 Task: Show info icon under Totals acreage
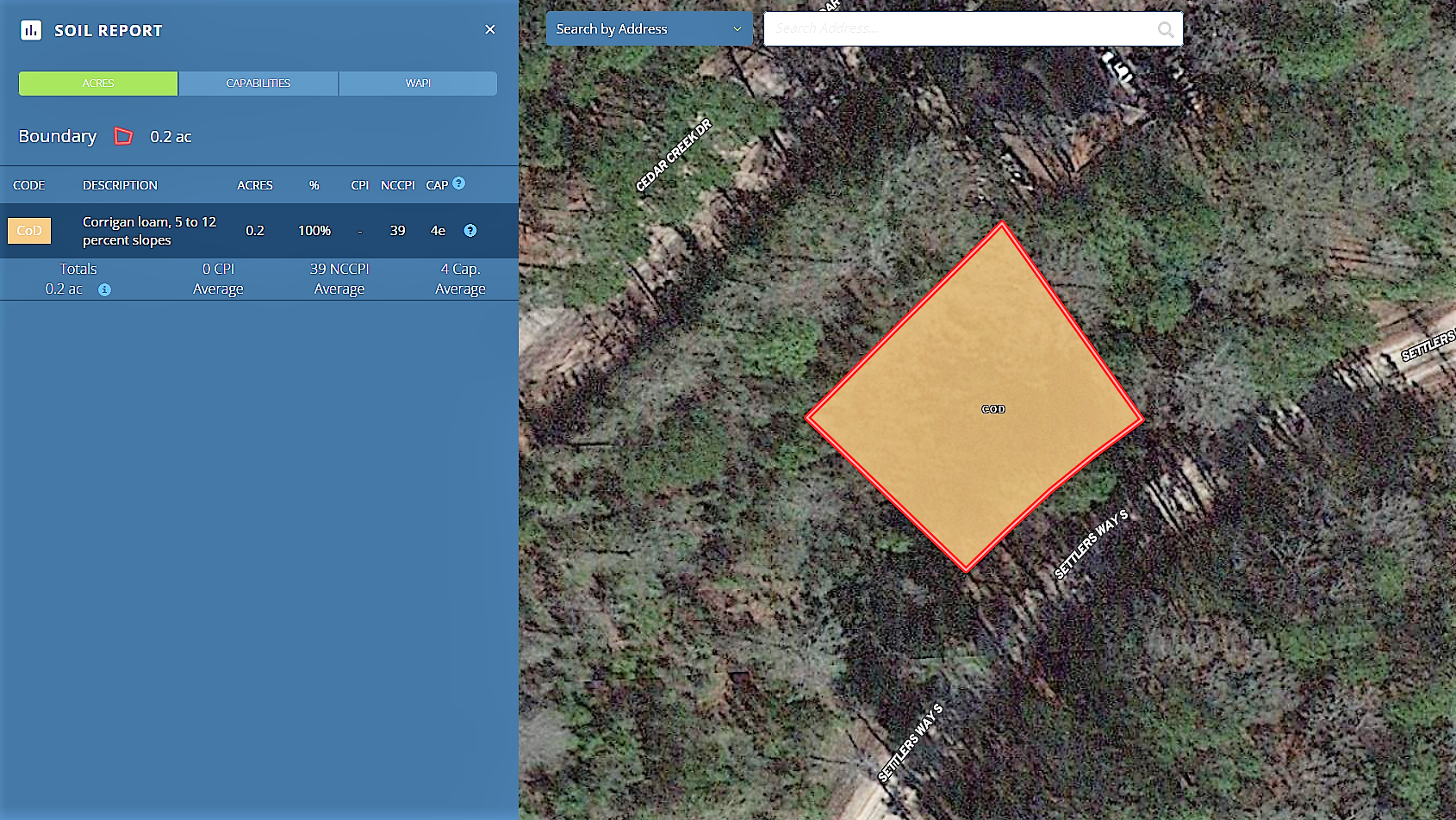(104, 290)
